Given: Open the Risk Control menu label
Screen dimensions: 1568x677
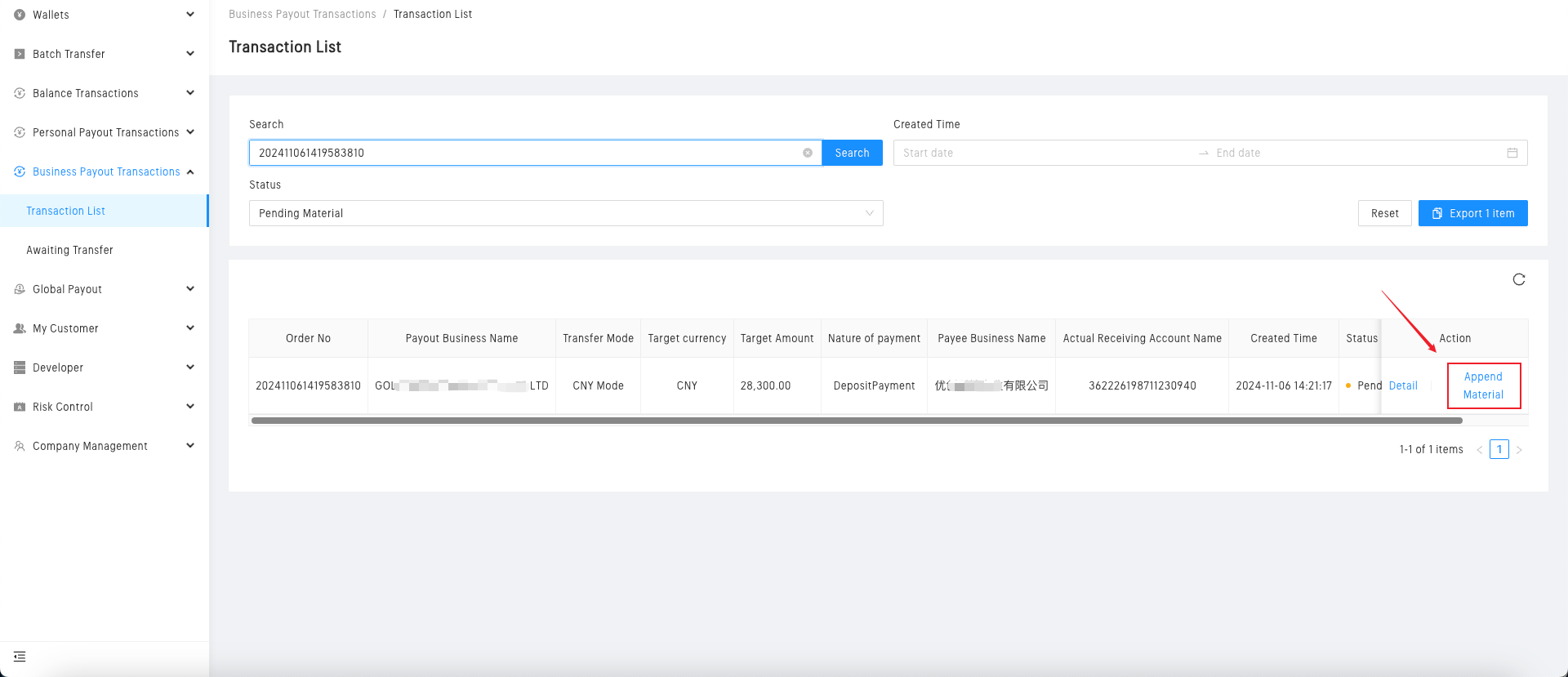Looking at the screenshot, I should pyautogui.click(x=63, y=407).
